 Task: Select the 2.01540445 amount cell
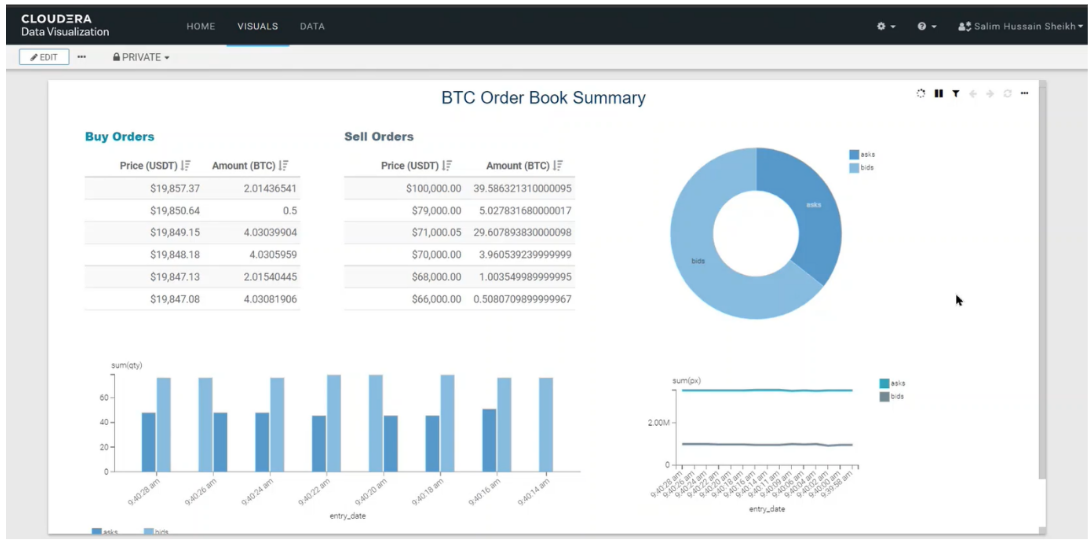coord(270,277)
